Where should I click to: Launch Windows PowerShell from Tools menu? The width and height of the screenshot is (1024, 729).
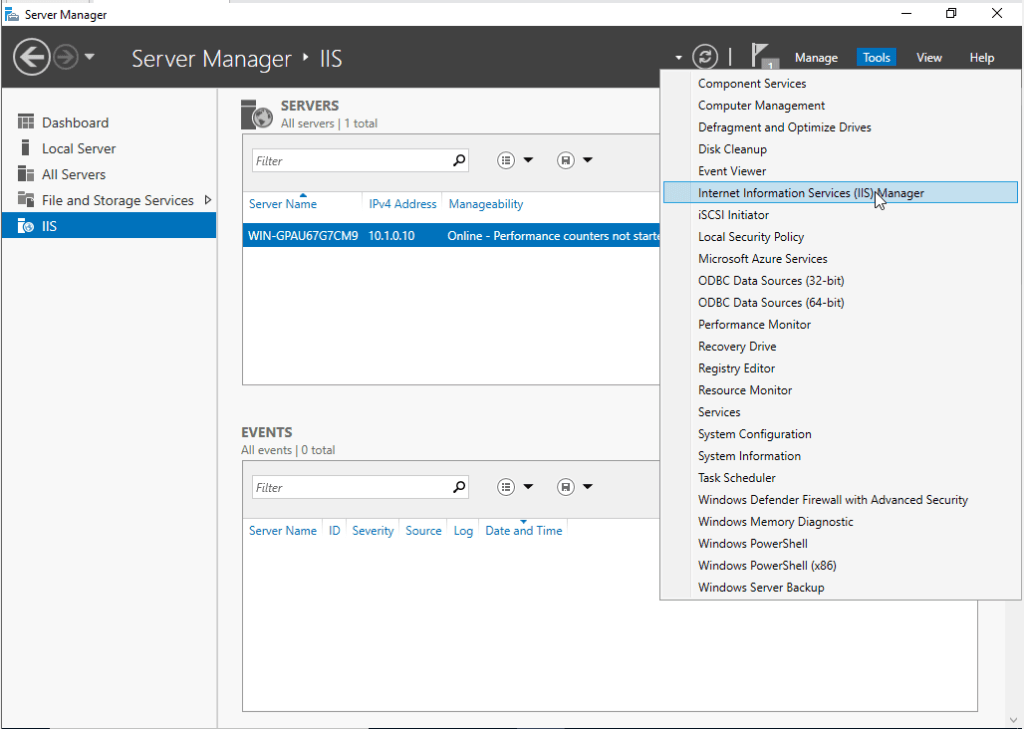(752, 543)
